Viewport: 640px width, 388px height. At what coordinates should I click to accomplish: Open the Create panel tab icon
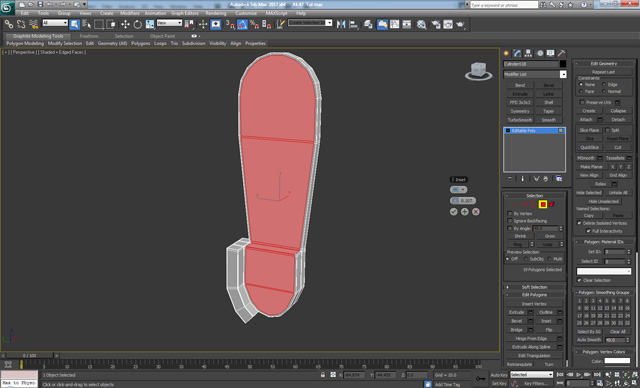point(507,53)
